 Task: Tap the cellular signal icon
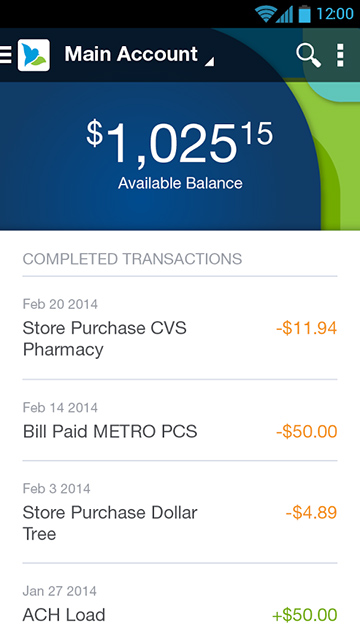point(285,14)
